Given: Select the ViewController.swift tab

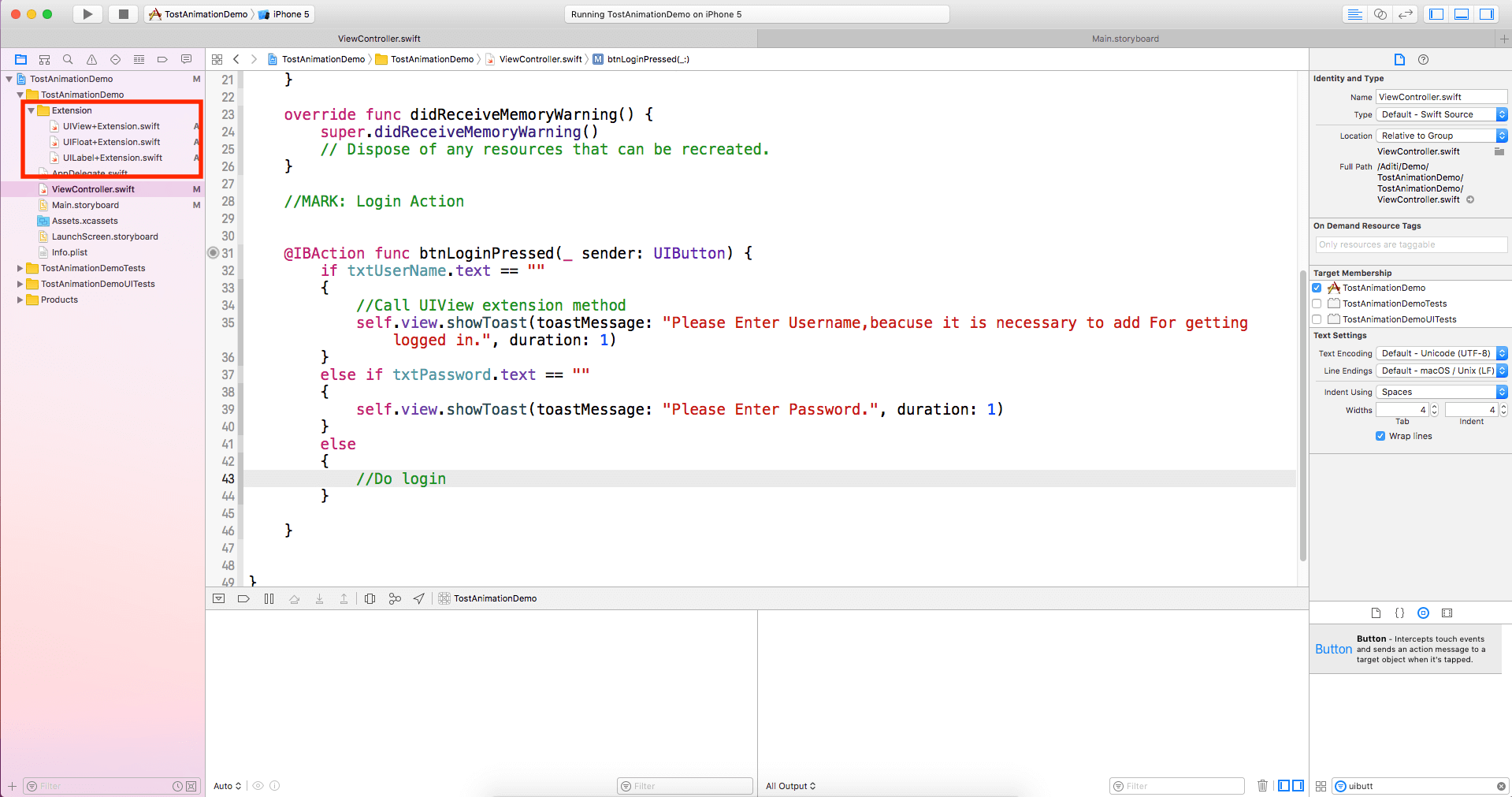Looking at the screenshot, I should pyautogui.click(x=379, y=39).
